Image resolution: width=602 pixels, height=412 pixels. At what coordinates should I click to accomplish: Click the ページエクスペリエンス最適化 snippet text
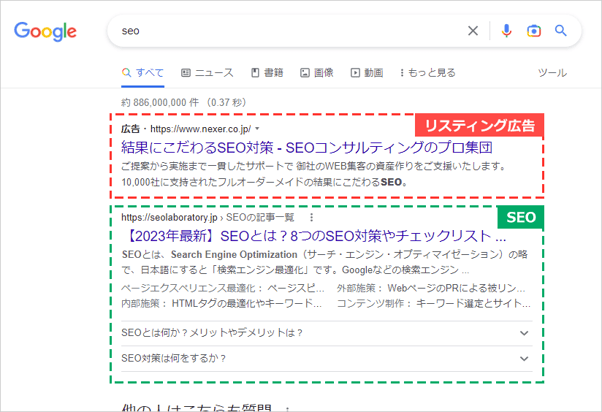pyautogui.click(x=223, y=288)
